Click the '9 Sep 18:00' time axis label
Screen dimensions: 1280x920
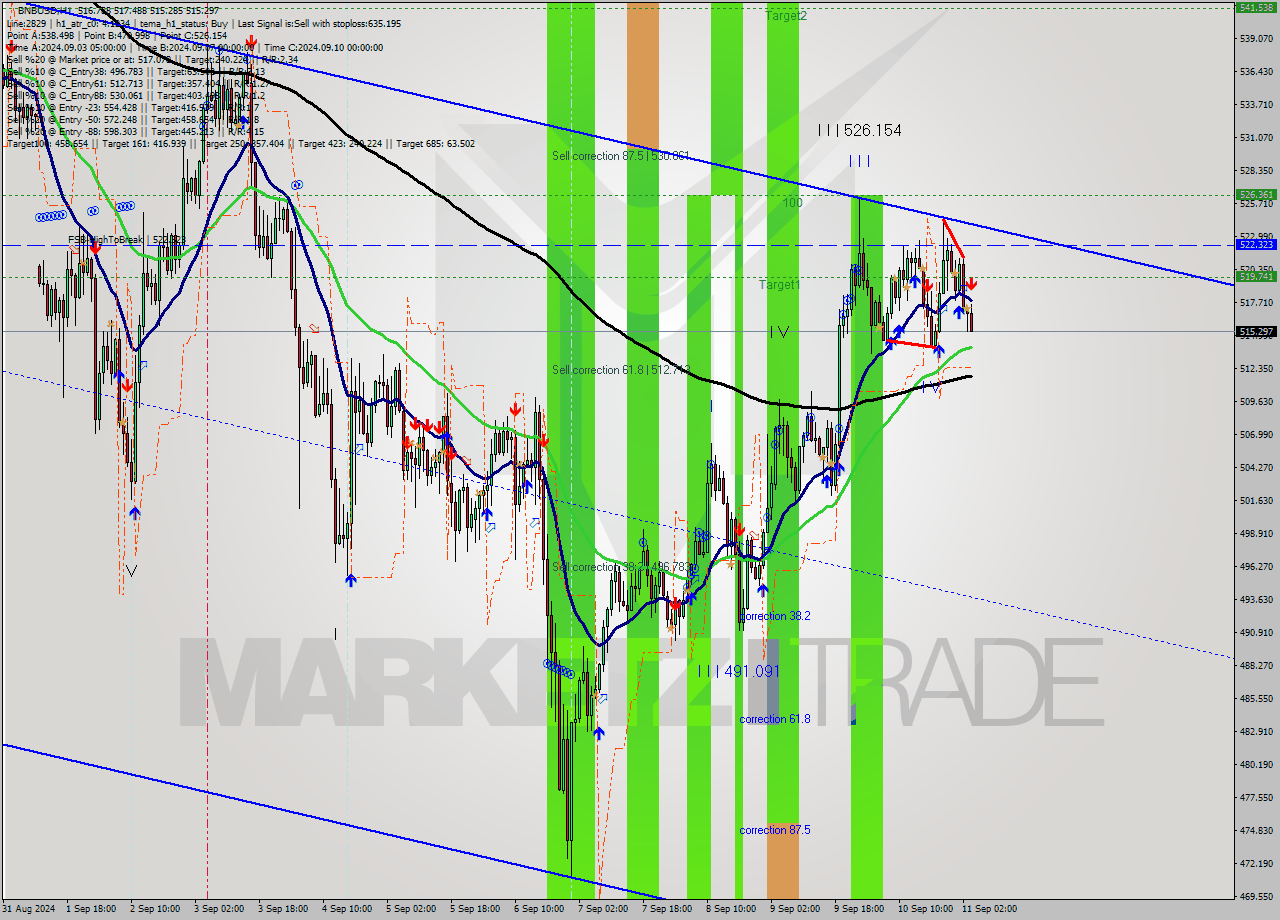[859, 909]
